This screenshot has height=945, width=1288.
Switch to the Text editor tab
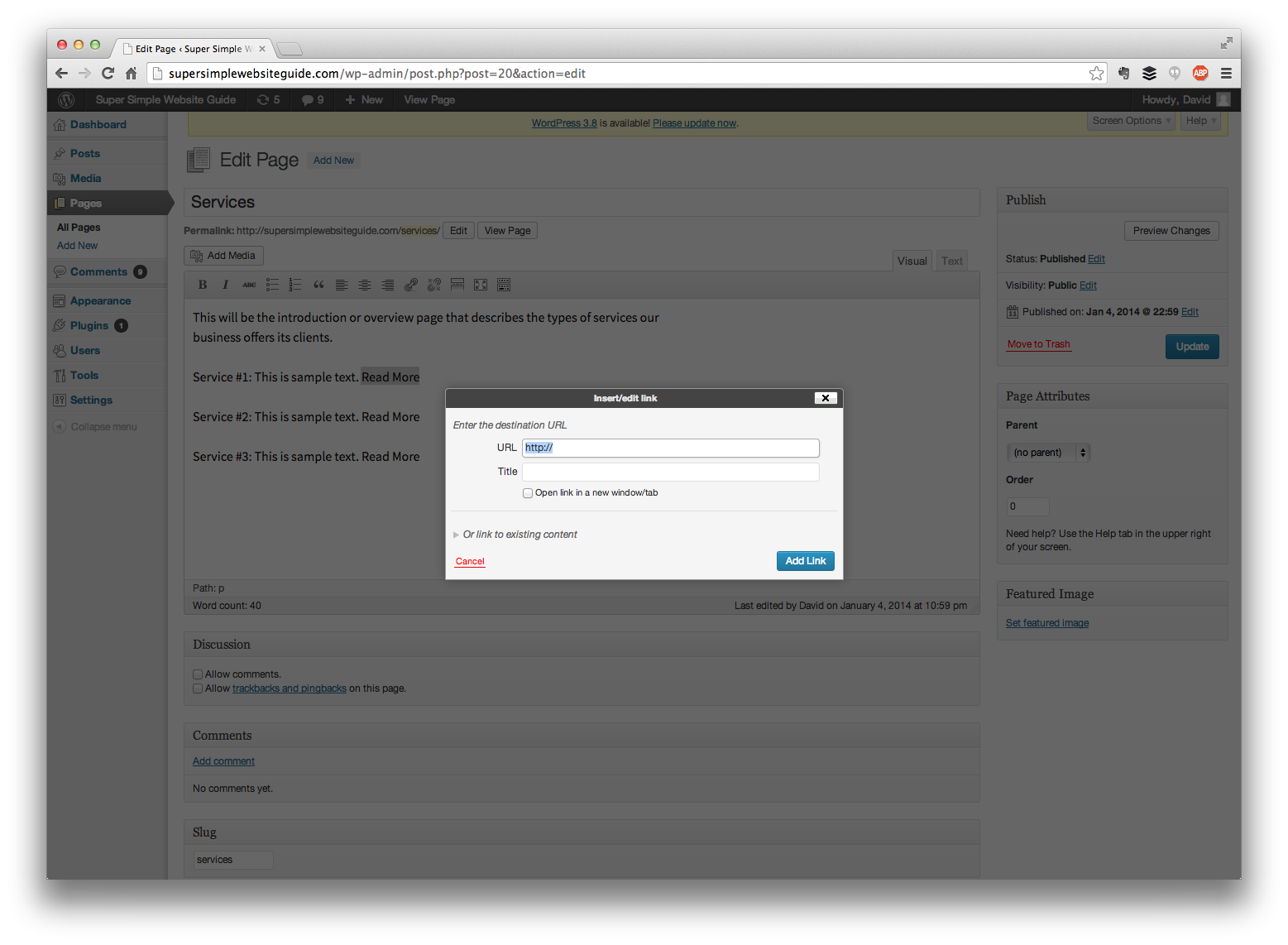[952, 261]
